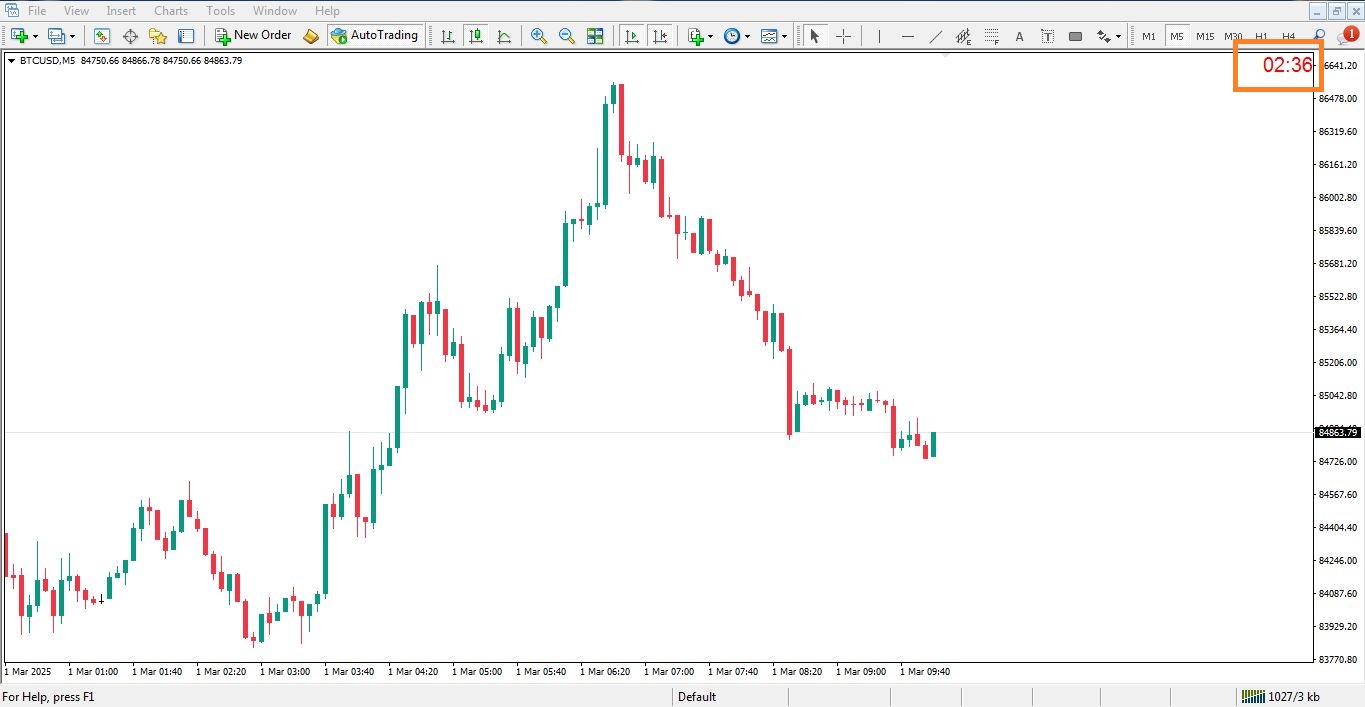Click the New Order button

(x=253, y=36)
